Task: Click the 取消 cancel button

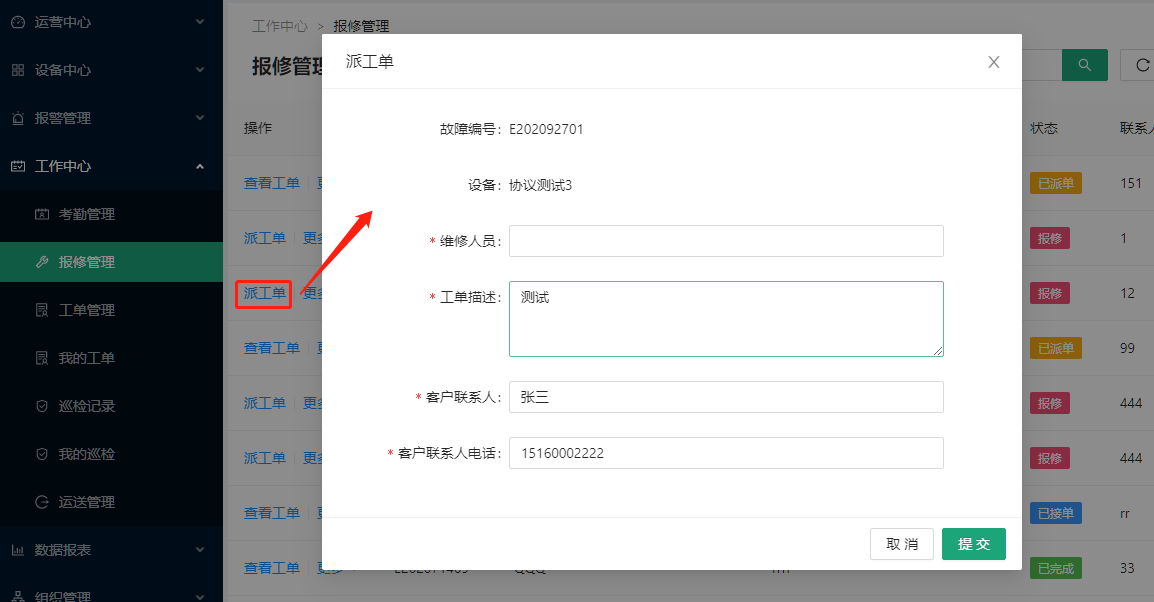Action: coord(901,544)
